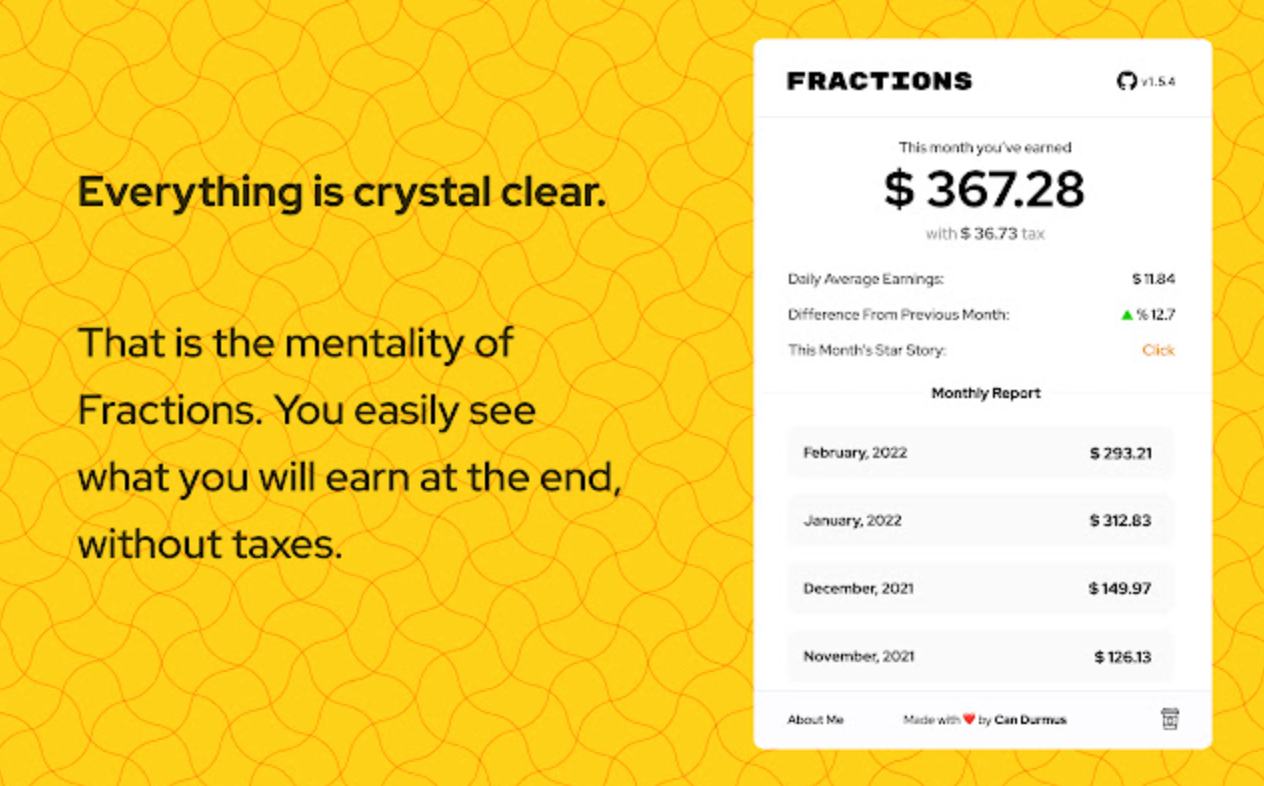Open the GitHub repository icon
Screen dimensions: 1264x786
coord(1127,81)
